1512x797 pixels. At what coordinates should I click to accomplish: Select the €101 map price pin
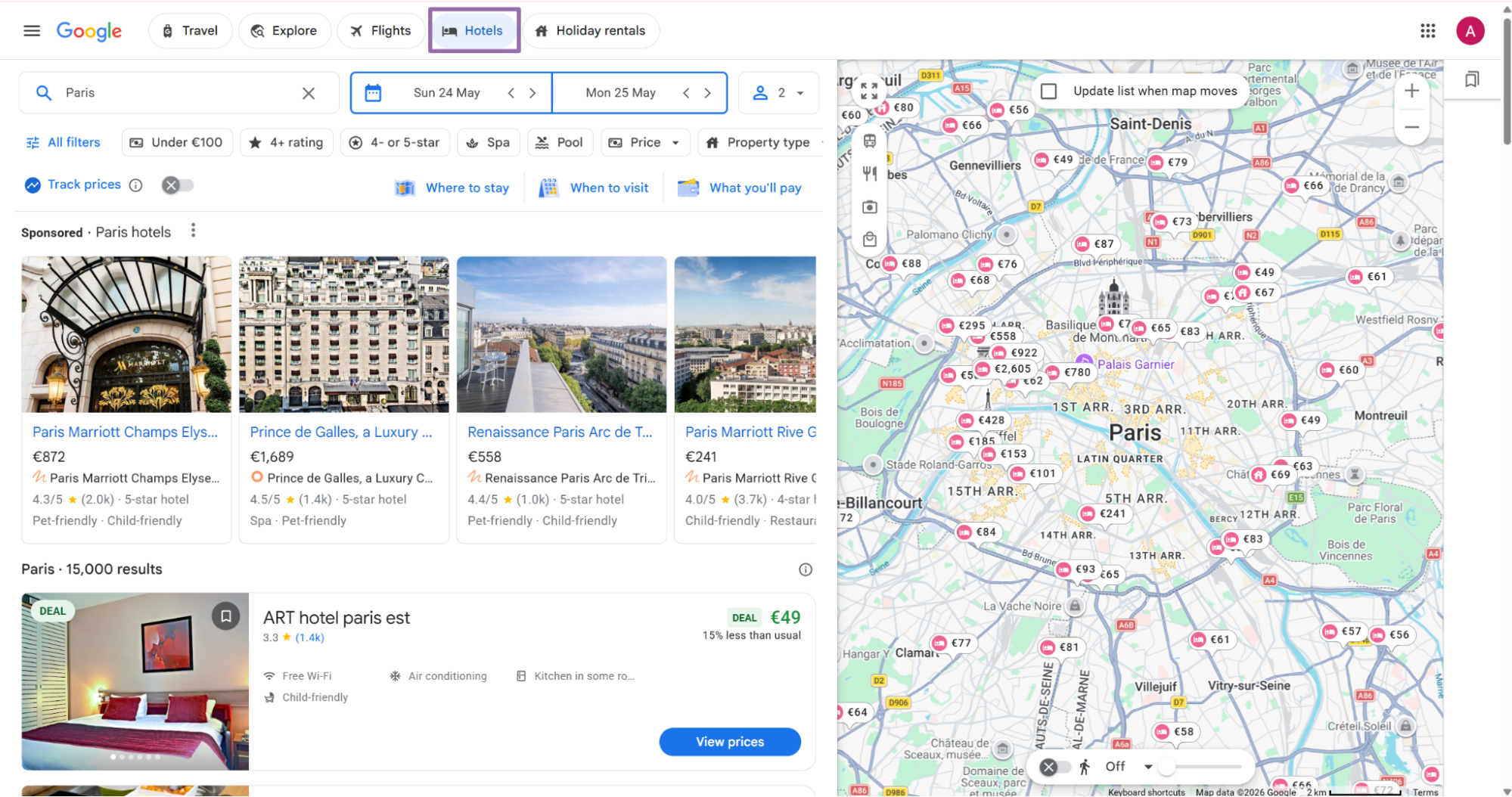(x=1033, y=473)
